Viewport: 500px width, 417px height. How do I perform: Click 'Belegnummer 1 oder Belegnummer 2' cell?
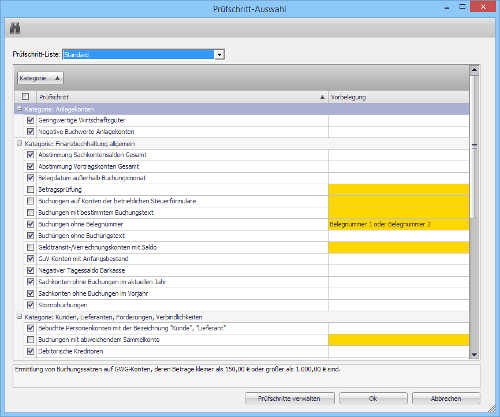[398, 224]
